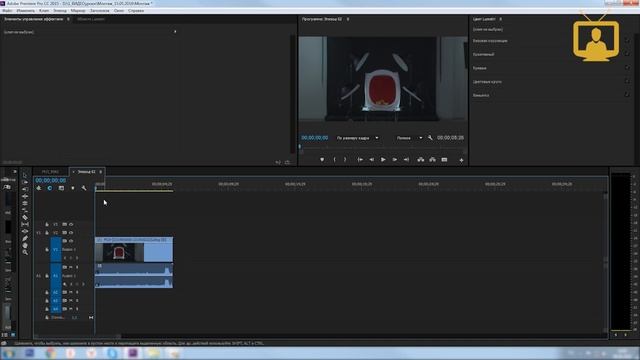The image size is (640, 360).
Task: Toggle Креативный checkbox in Lumetri
Action: (627, 54)
